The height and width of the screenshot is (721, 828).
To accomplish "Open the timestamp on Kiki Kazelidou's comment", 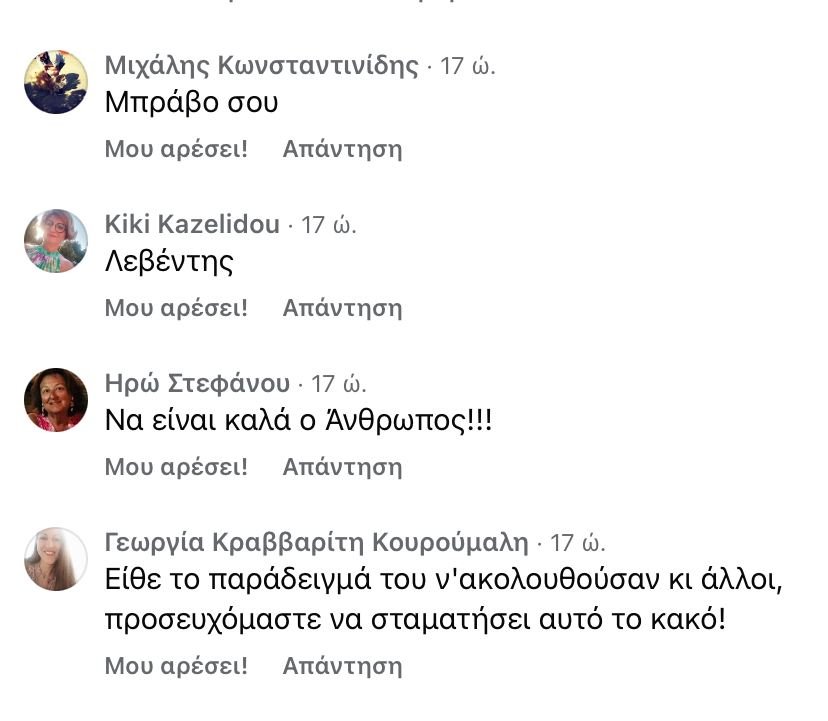I will pos(329,226).
